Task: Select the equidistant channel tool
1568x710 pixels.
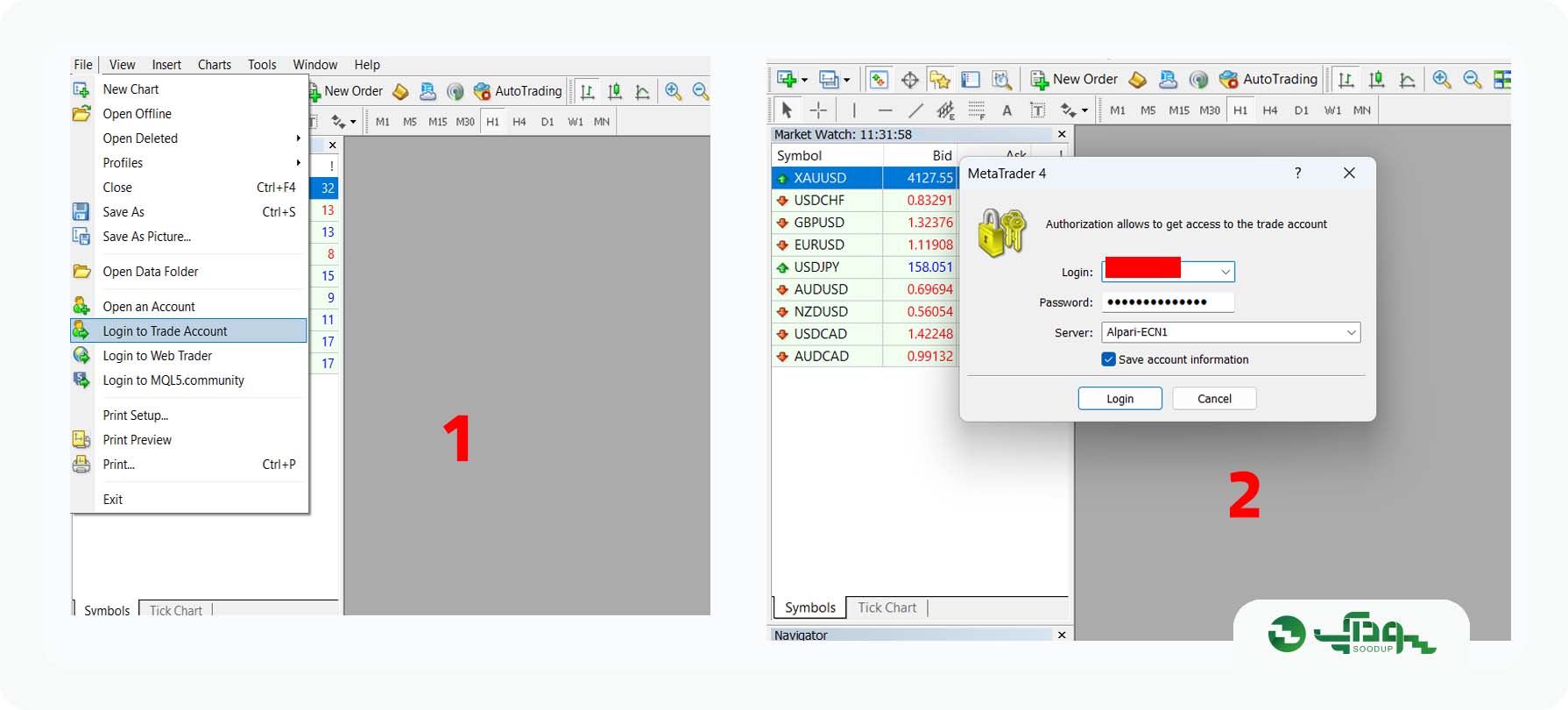Action: (946, 110)
